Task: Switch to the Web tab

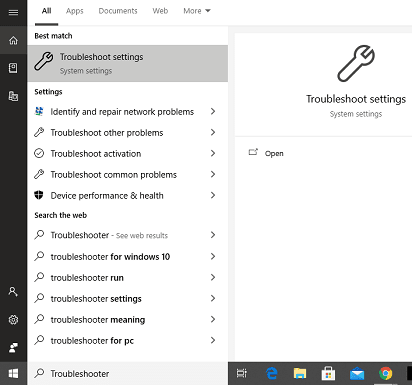Action: tap(160, 11)
